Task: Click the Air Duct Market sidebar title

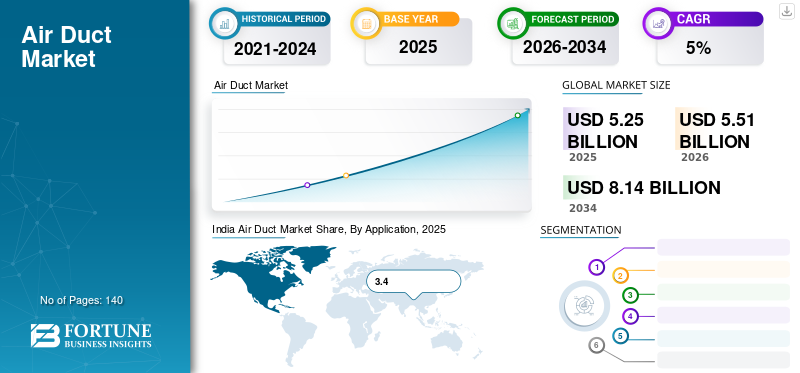Action: pos(66,47)
